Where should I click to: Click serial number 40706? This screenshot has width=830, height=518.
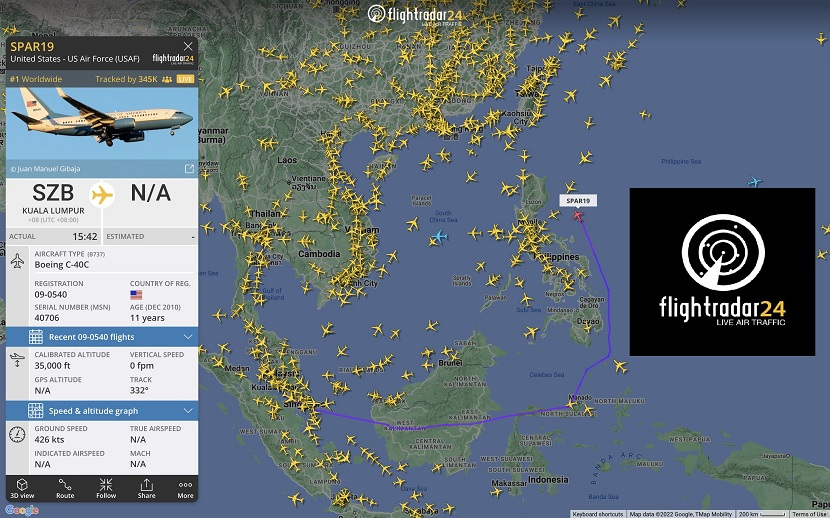coord(47,318)
